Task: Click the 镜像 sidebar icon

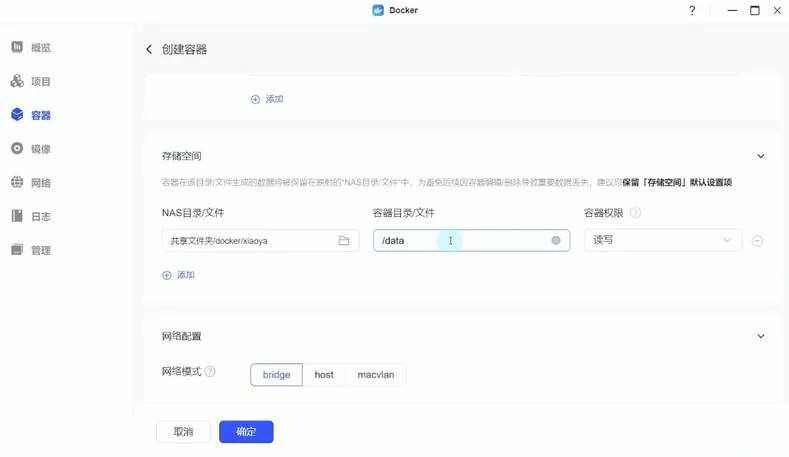Action: (x=18, y=149)
